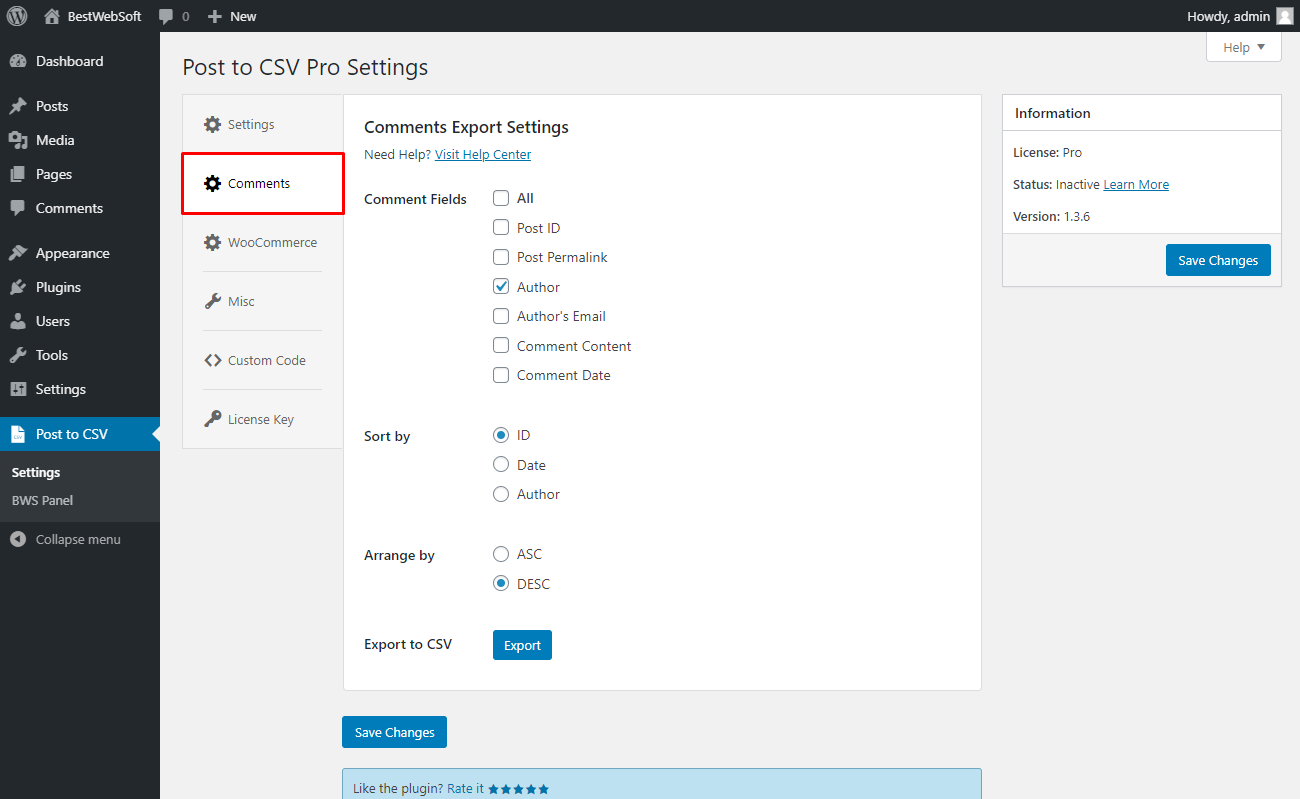
Task: Click Save Changes below the settings form
Action: point(394,732)
